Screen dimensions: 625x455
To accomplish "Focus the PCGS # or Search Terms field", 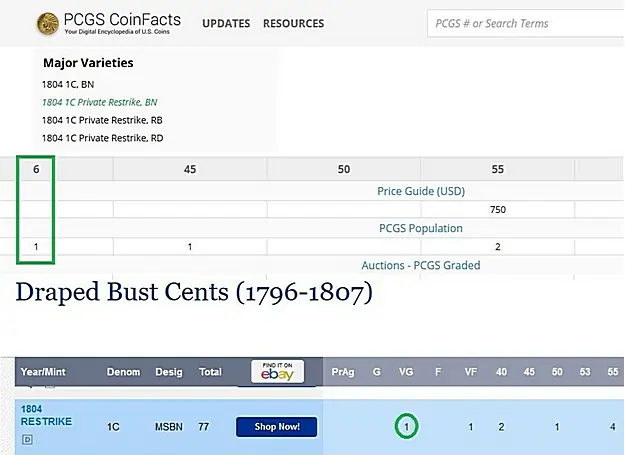I will tap(524, 23).
